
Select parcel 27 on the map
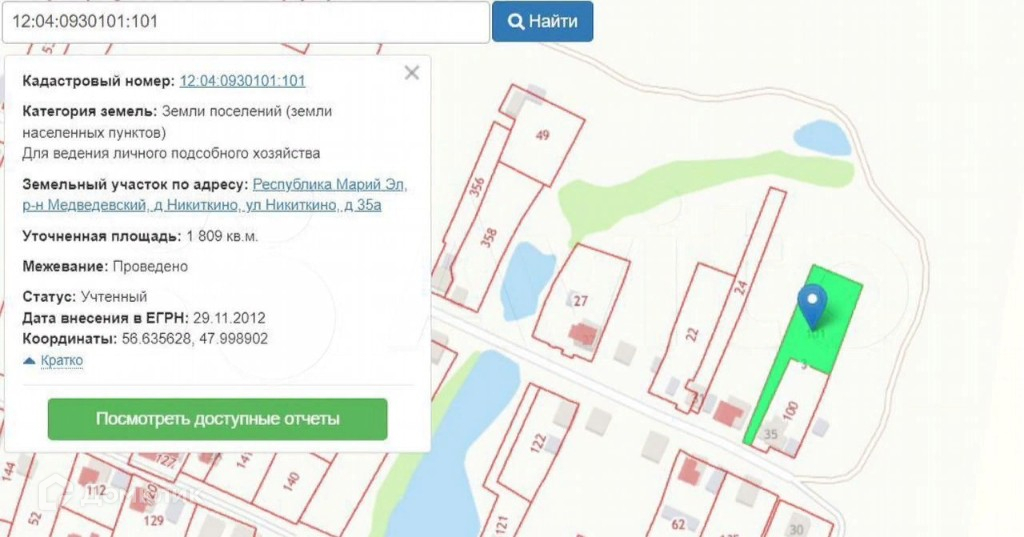point(581,301)
